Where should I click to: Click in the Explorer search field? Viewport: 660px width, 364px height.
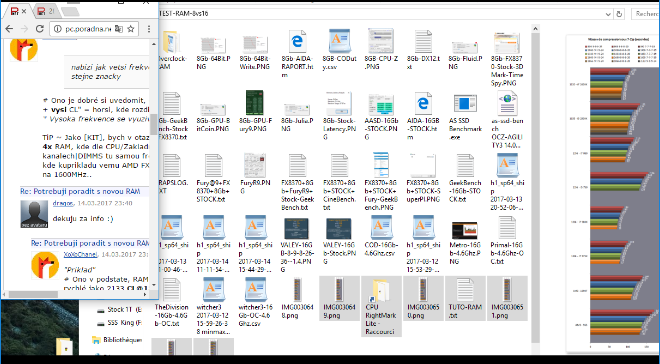(x=645, y=14)
